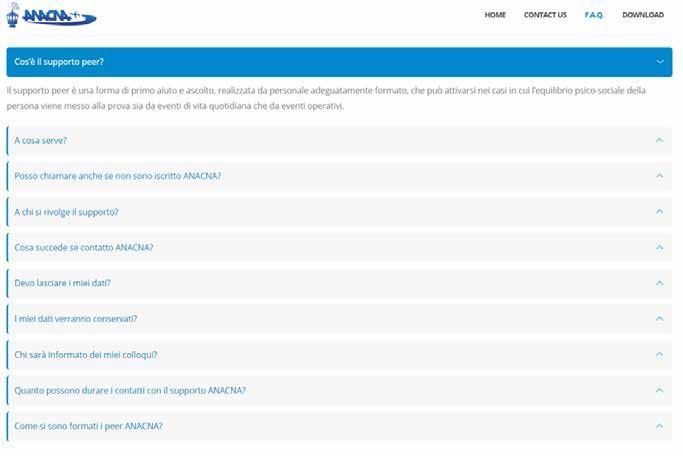The width and height of the screenshot is (683, 456).
Task: Expand chevron for 'Cosa succede se contatto ANACNA?'
Action: pos(659,247)
